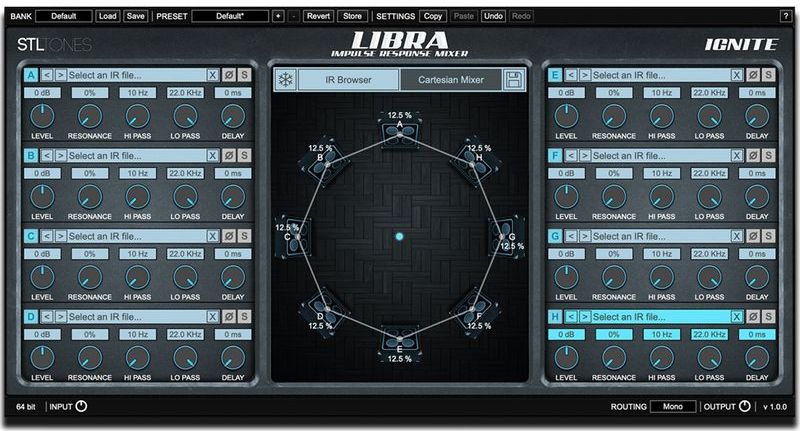Open slot B Select an IR file field
Screen dimensions: 800x431
[136, 156]
